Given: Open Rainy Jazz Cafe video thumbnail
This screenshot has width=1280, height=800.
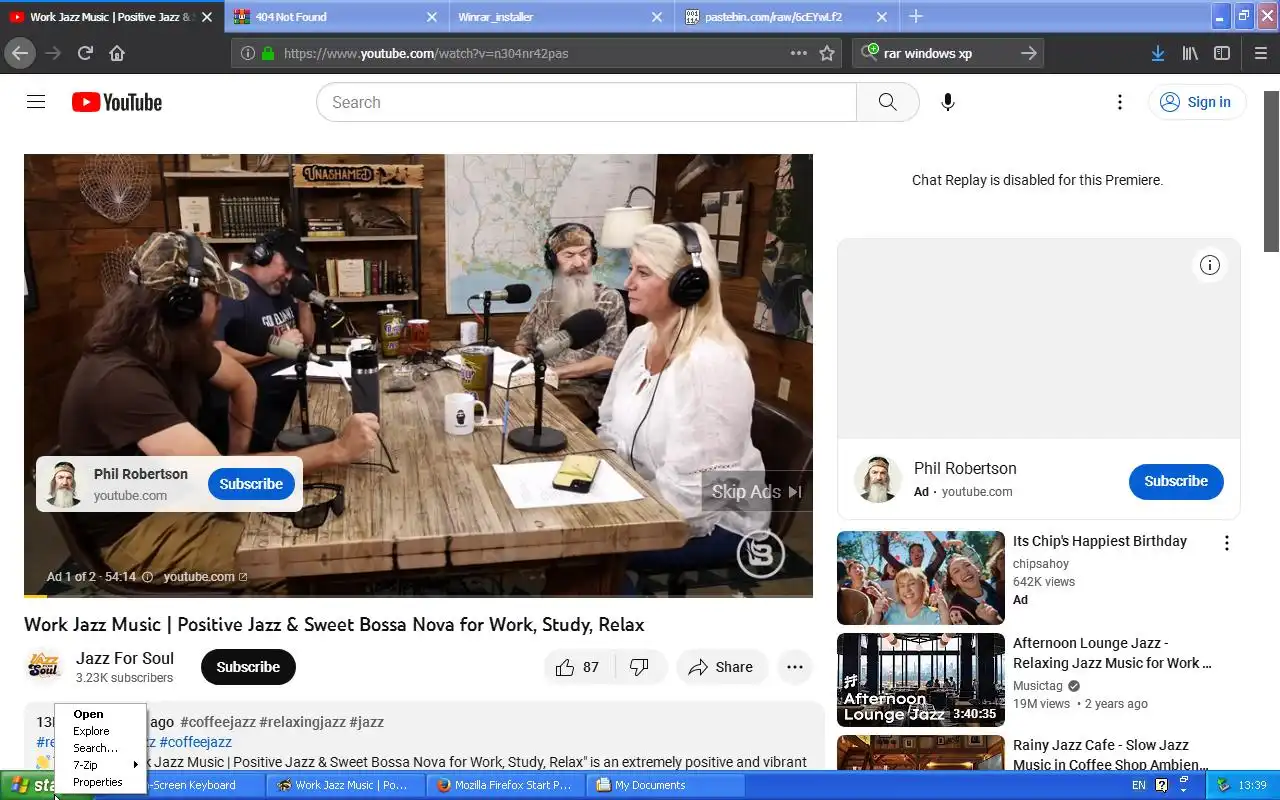Looking at the screenshot, I should [921, 753].
